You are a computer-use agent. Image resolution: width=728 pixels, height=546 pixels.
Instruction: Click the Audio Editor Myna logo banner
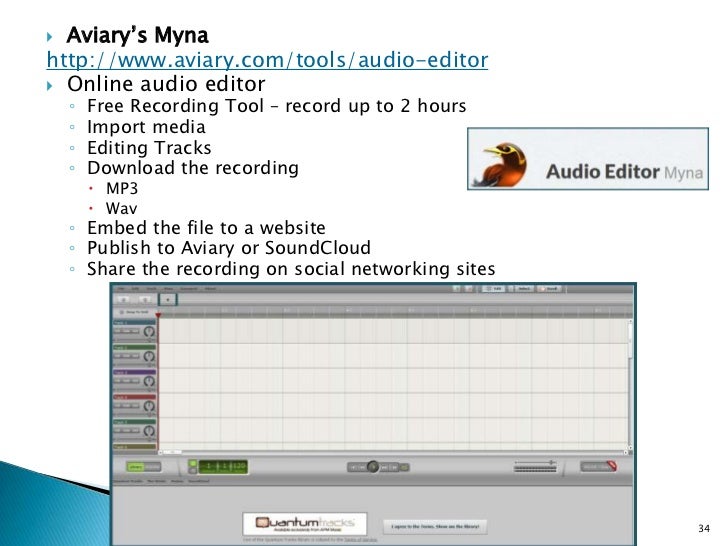(x=588, y=159)
